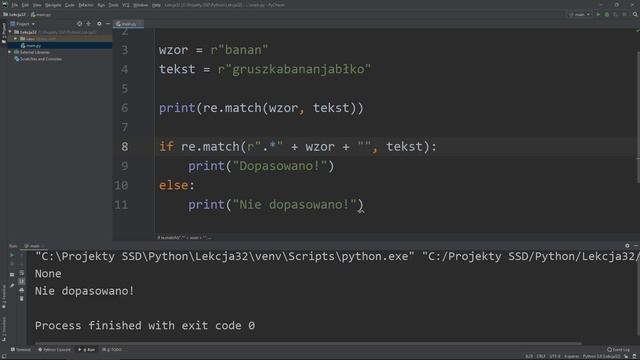Image resolution: width=640 pixels, height=360 pixels.
Task: Click the Clear All trash icon in Run panel
Action: click(x=22, y=298)
